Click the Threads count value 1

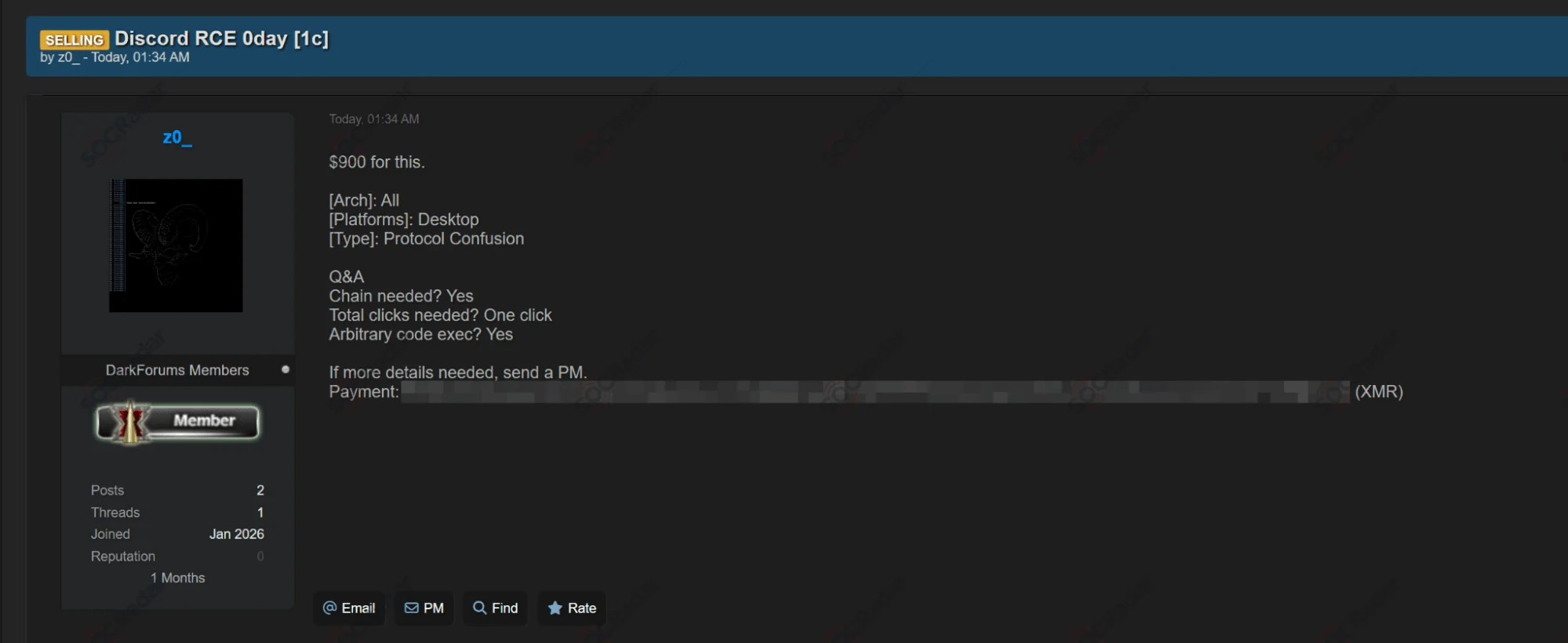(260, 512)
